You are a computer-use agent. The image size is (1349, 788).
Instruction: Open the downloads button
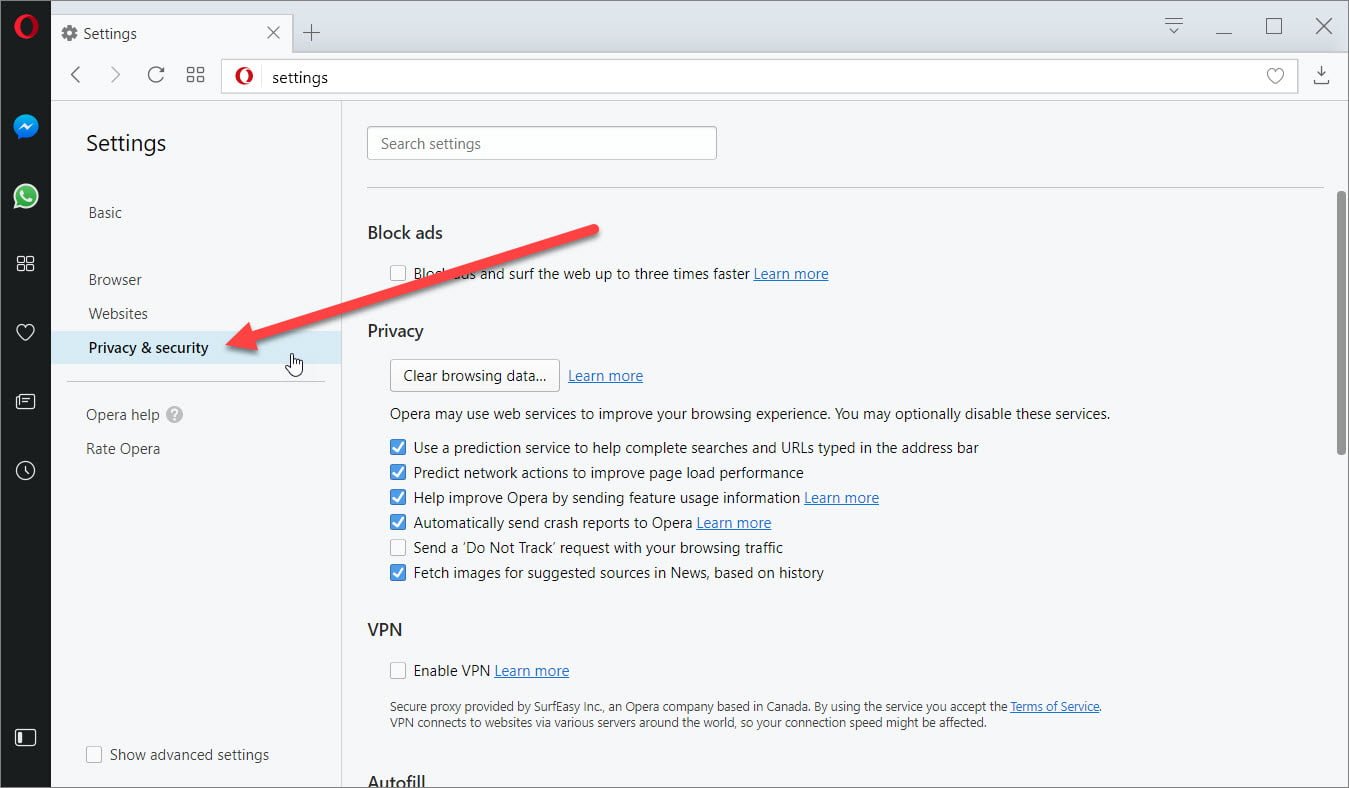coord(1321,76)
